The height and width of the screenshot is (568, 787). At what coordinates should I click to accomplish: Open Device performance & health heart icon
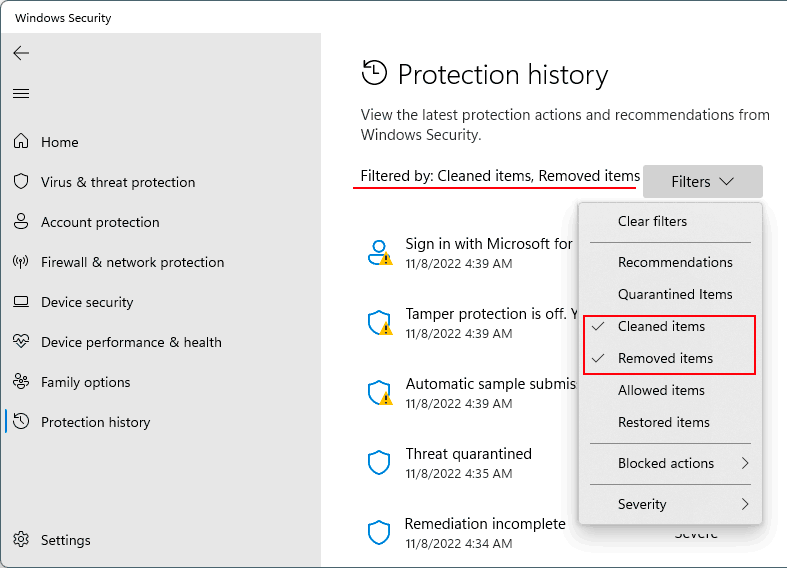(x=21, y=342)
